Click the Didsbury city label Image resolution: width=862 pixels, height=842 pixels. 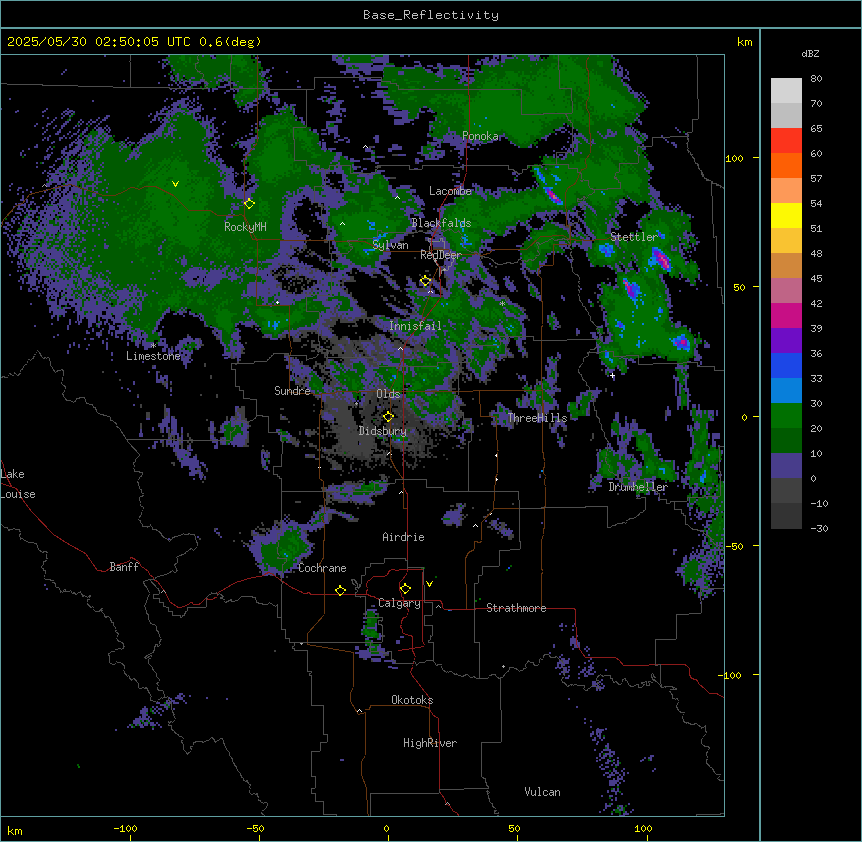click(383, 431)
